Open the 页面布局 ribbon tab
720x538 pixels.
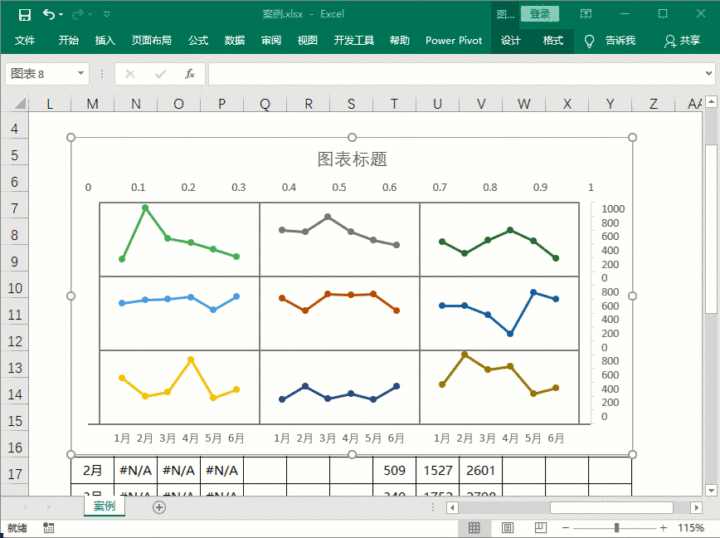(152, 40)
